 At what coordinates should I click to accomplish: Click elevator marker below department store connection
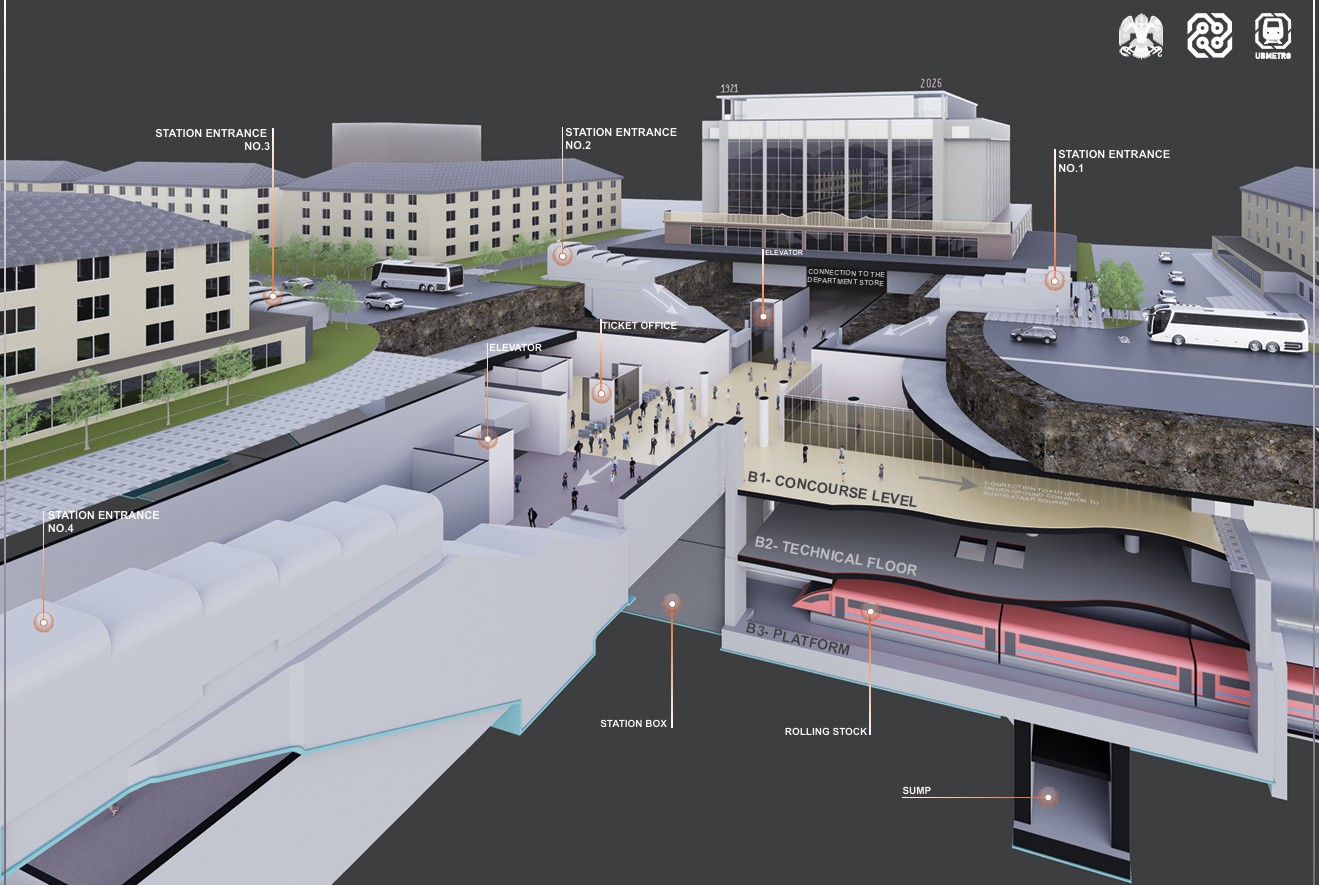(763, 316)
